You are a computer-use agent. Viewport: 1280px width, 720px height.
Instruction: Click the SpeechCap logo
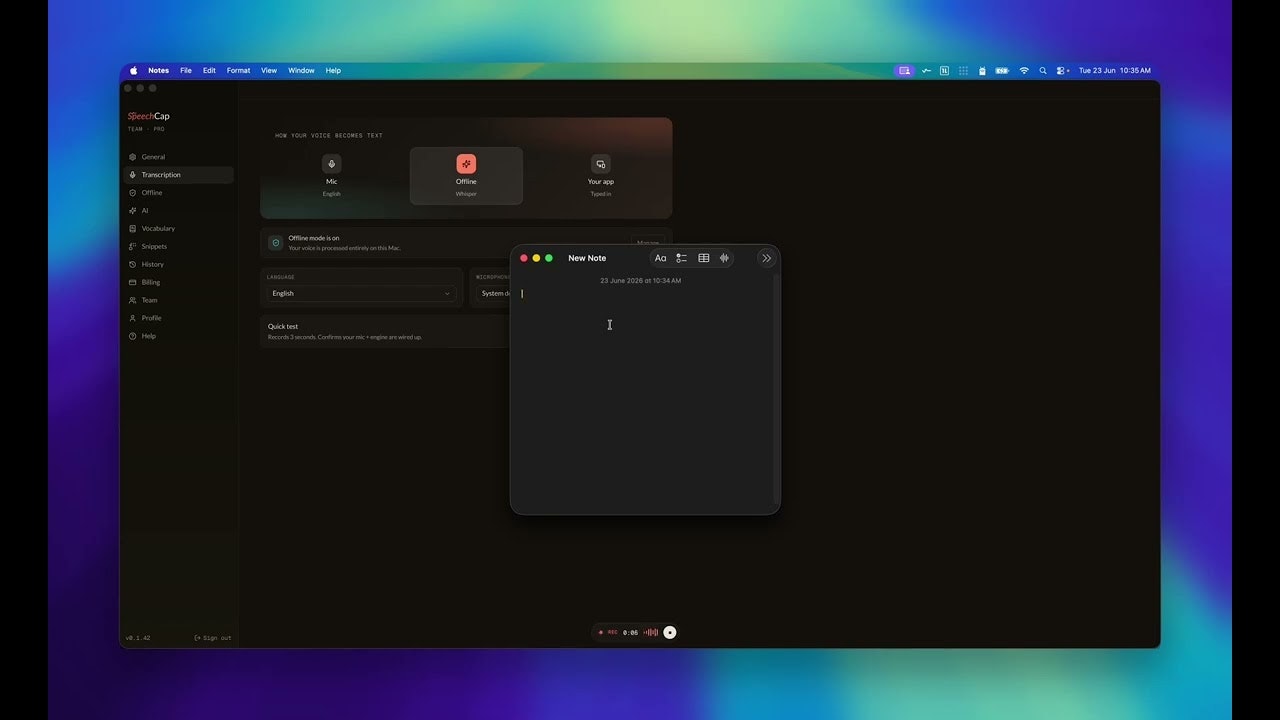click(x=149, y=116)
